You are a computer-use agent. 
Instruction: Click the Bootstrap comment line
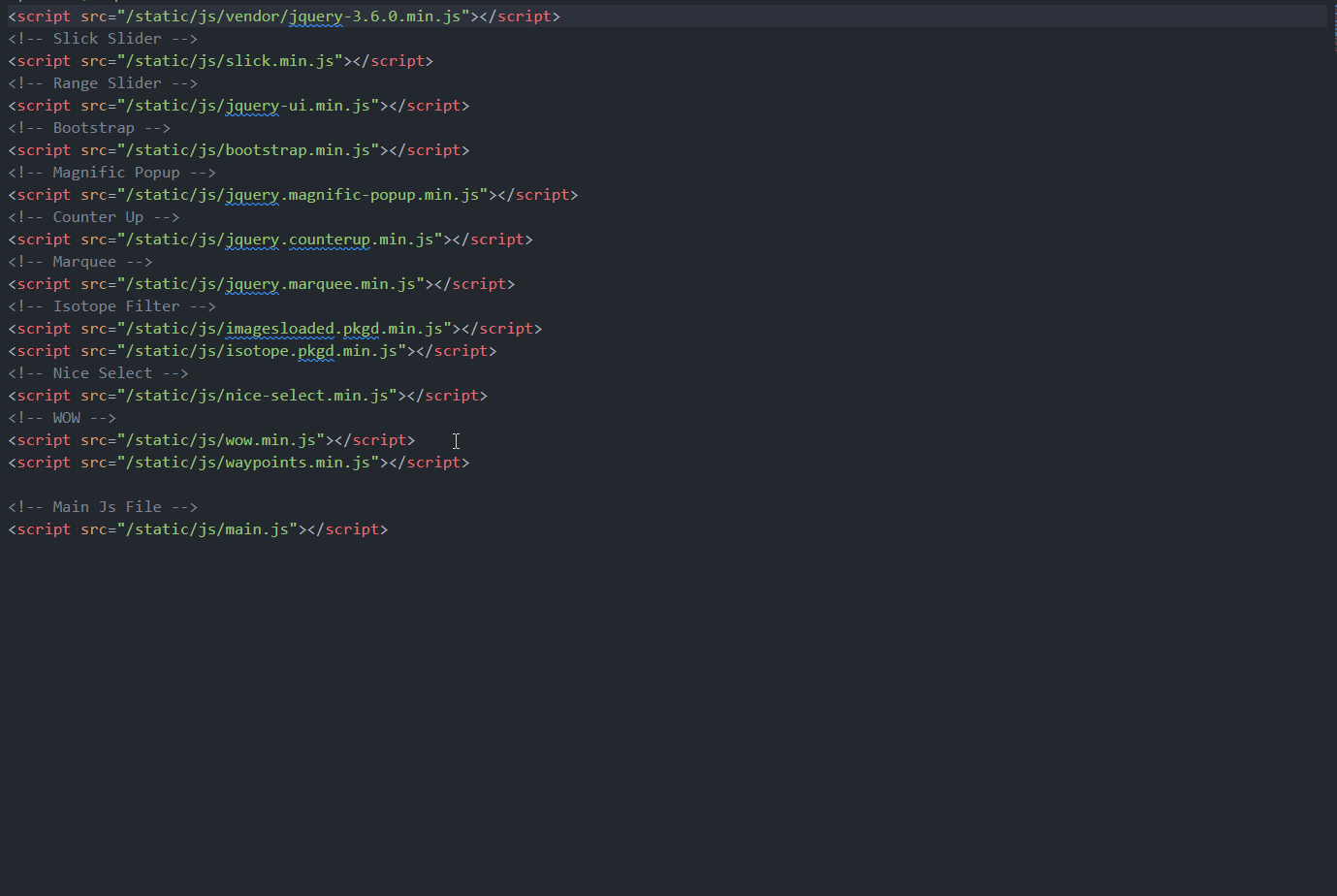pyautogui.click(x=89, y=128)
